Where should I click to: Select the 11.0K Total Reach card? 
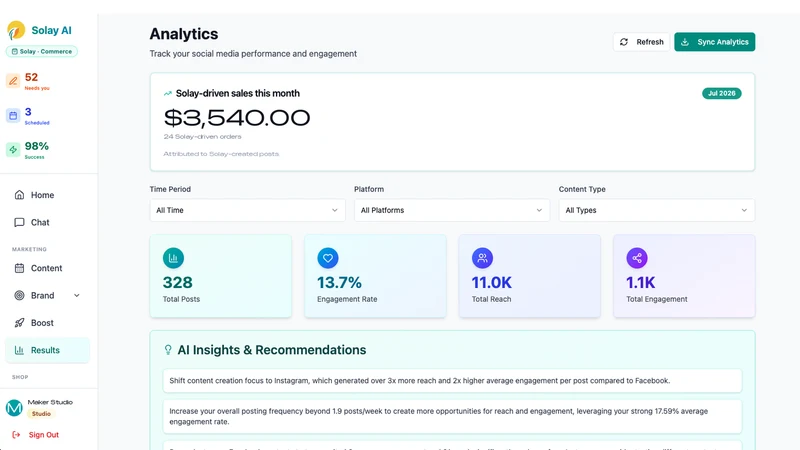530,276
